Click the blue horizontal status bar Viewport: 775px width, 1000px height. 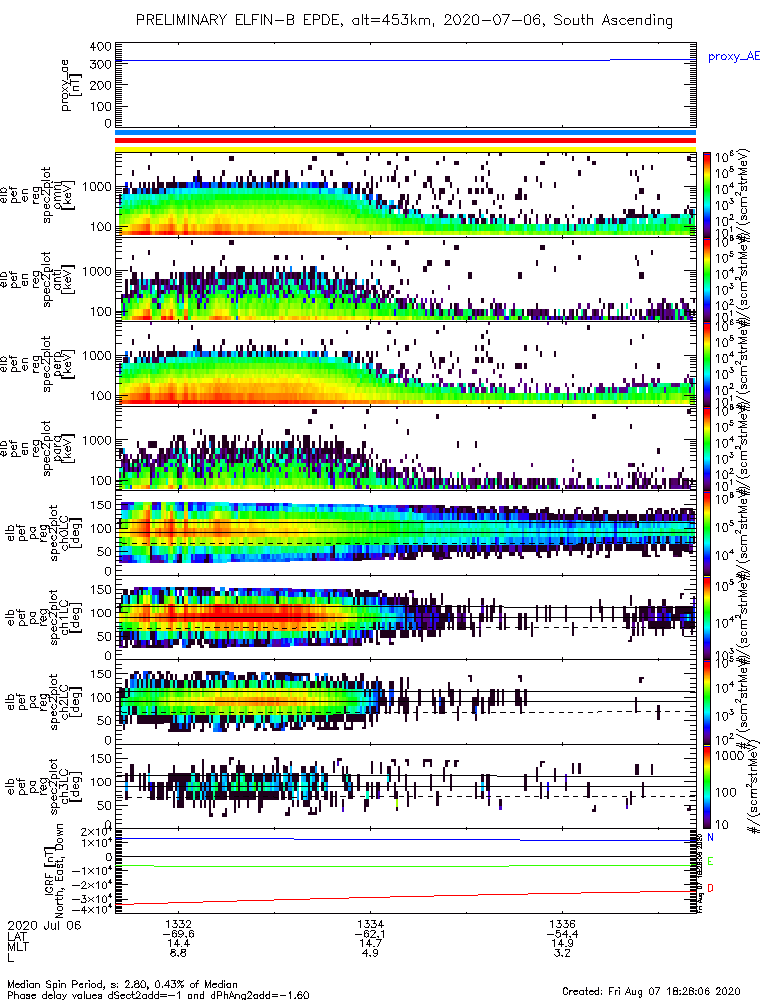(405, 133)
